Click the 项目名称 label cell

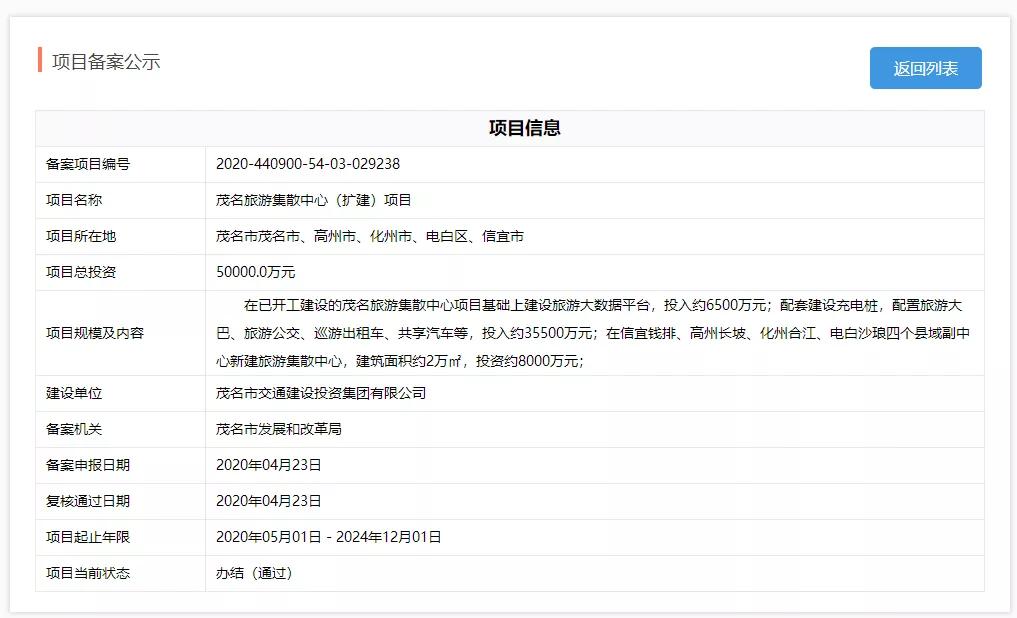pos(121,200)
